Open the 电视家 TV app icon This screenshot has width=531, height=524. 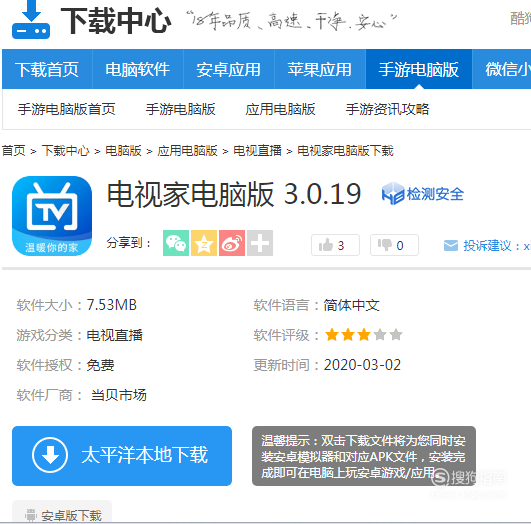(52, 216)
